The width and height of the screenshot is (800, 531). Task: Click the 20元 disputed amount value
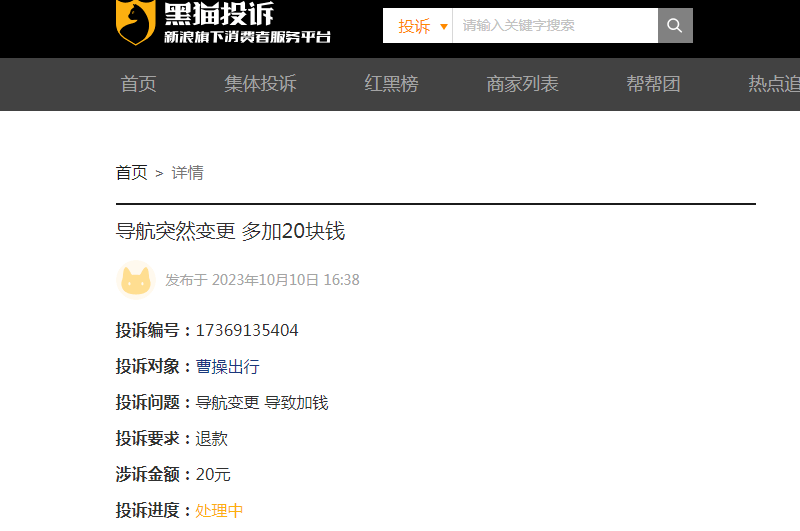(213, 474)
